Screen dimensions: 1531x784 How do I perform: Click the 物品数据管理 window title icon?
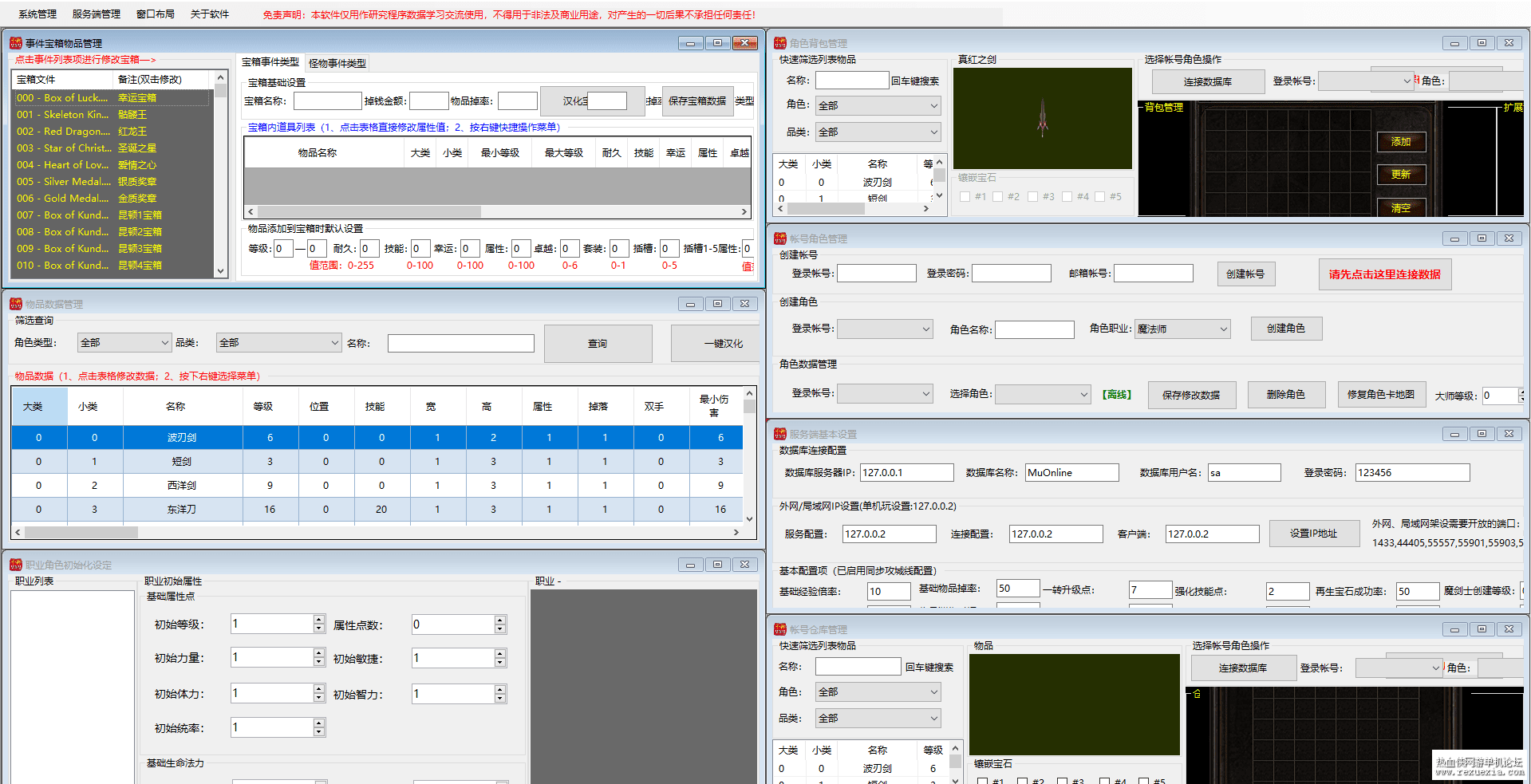click(x=16, y=304)
